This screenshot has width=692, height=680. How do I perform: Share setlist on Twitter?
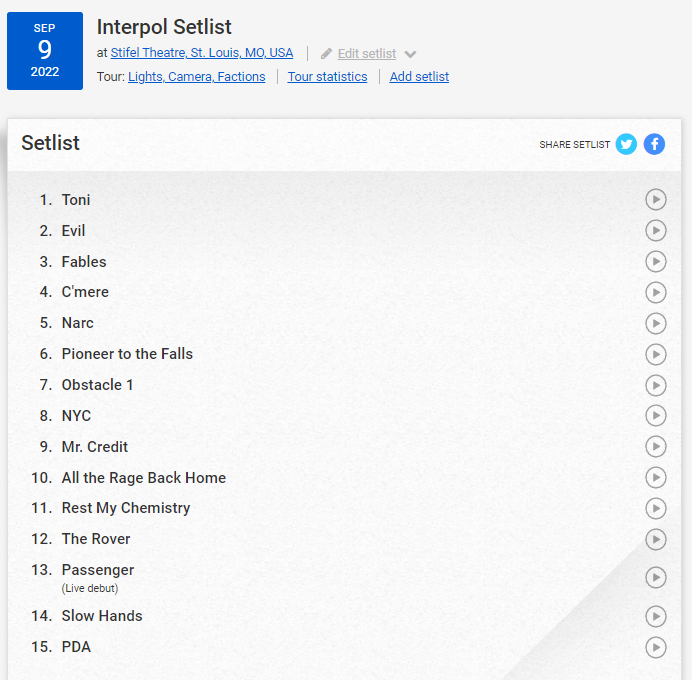tap(626, 144)
